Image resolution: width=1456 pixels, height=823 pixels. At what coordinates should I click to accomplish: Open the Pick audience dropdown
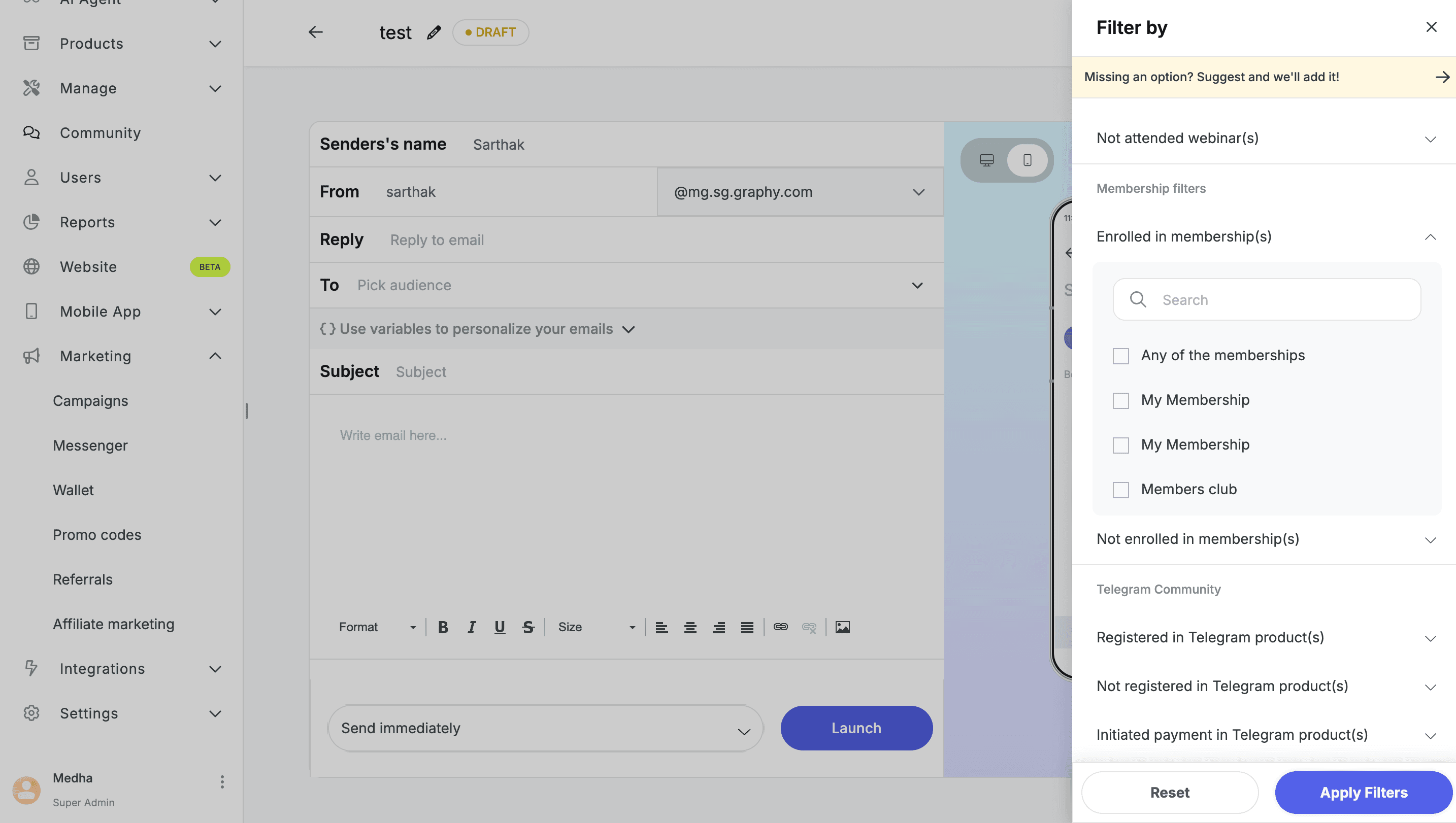point(626,286)
